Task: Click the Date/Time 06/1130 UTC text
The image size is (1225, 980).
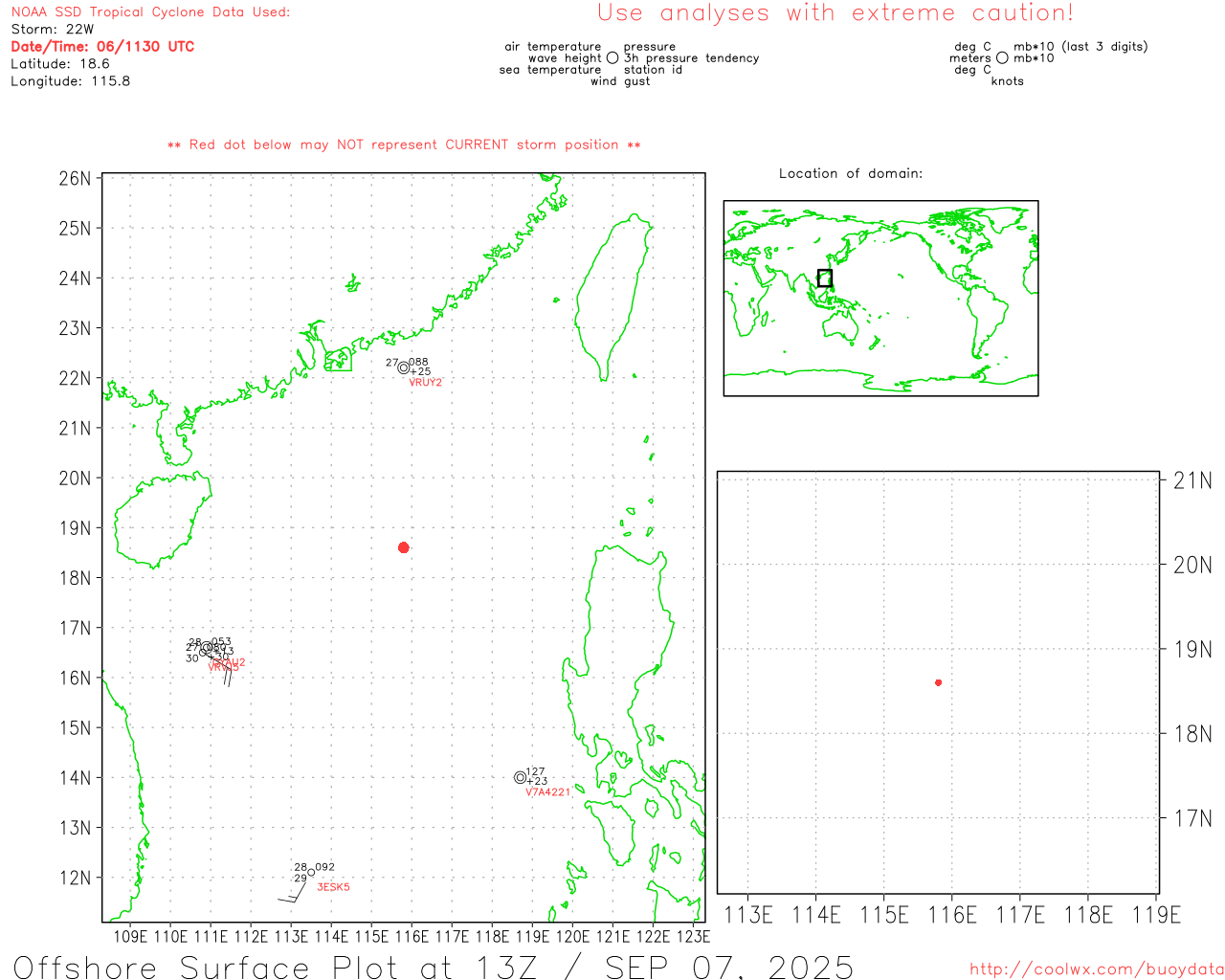Action: coord(102,46)
